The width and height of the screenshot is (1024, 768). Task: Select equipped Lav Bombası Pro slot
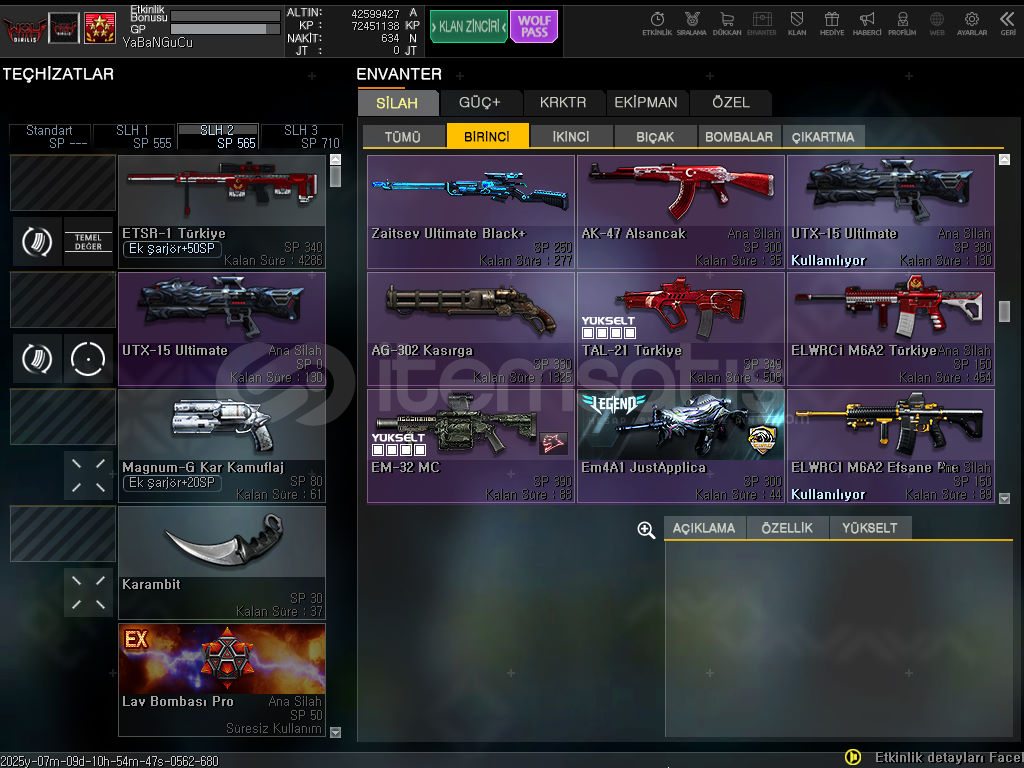tap(222, 680)
